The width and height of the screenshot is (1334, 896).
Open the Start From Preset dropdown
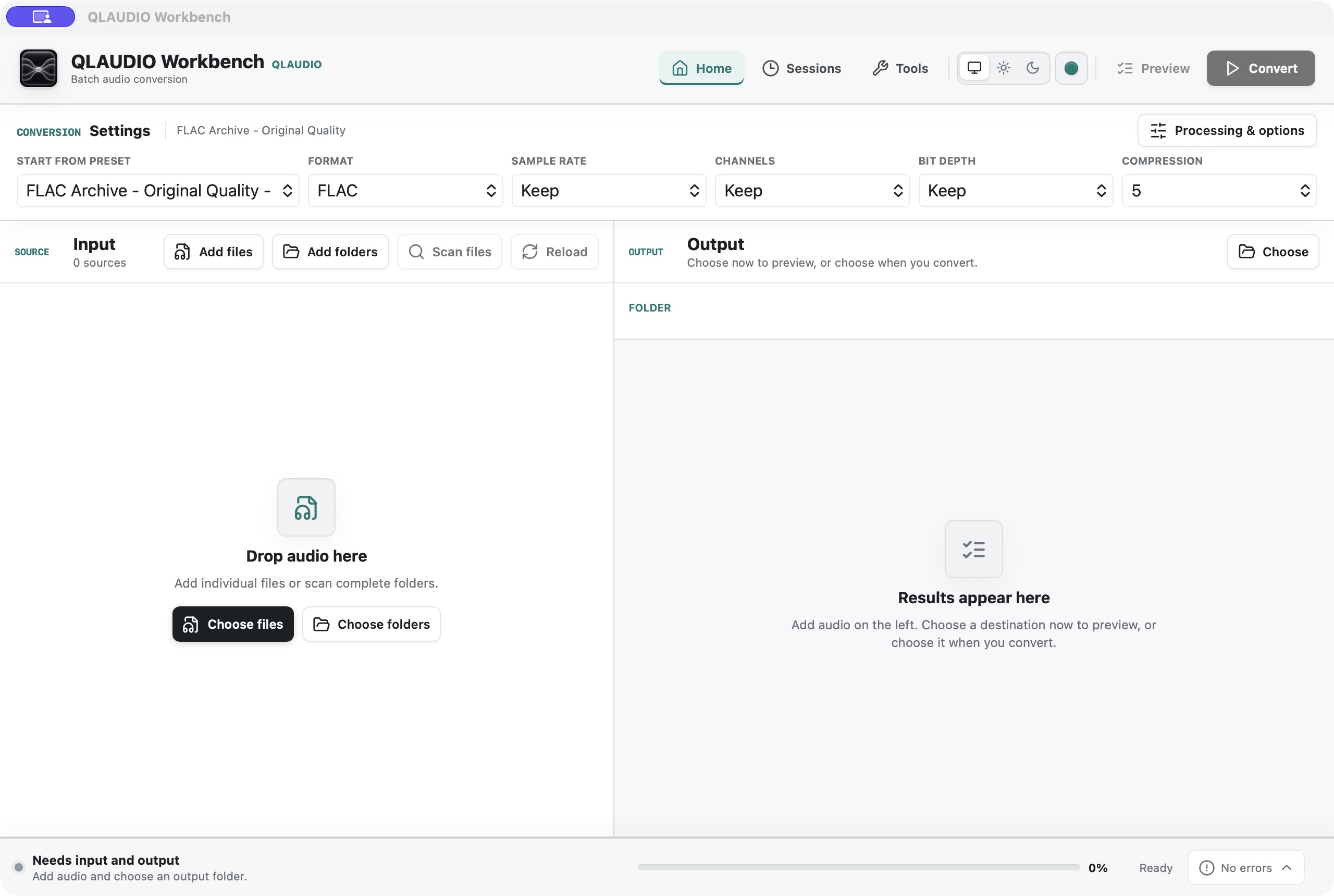click(158, 190)
